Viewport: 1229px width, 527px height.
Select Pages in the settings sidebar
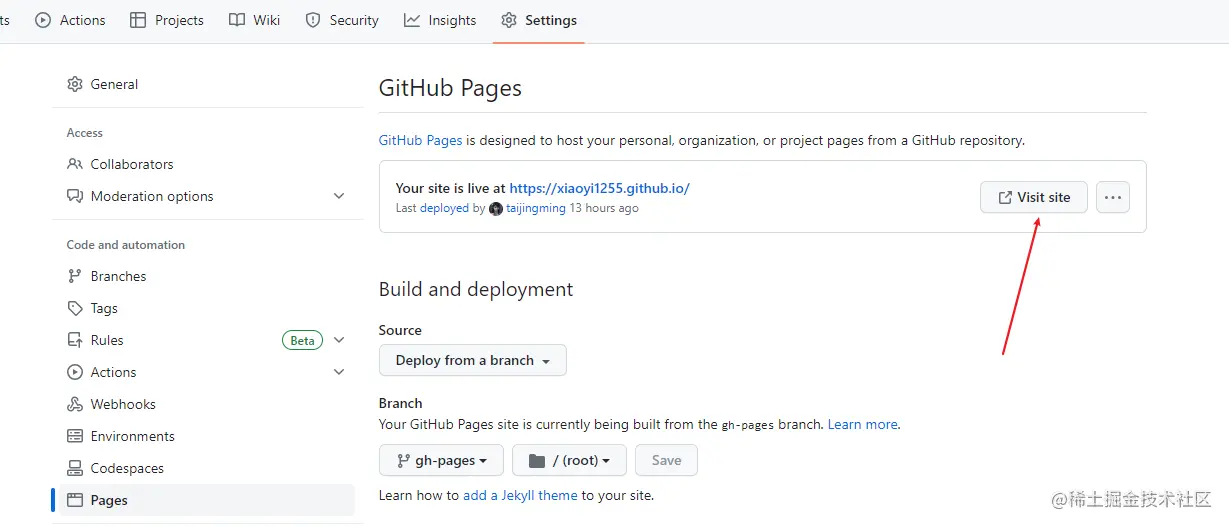coord(207,500)
